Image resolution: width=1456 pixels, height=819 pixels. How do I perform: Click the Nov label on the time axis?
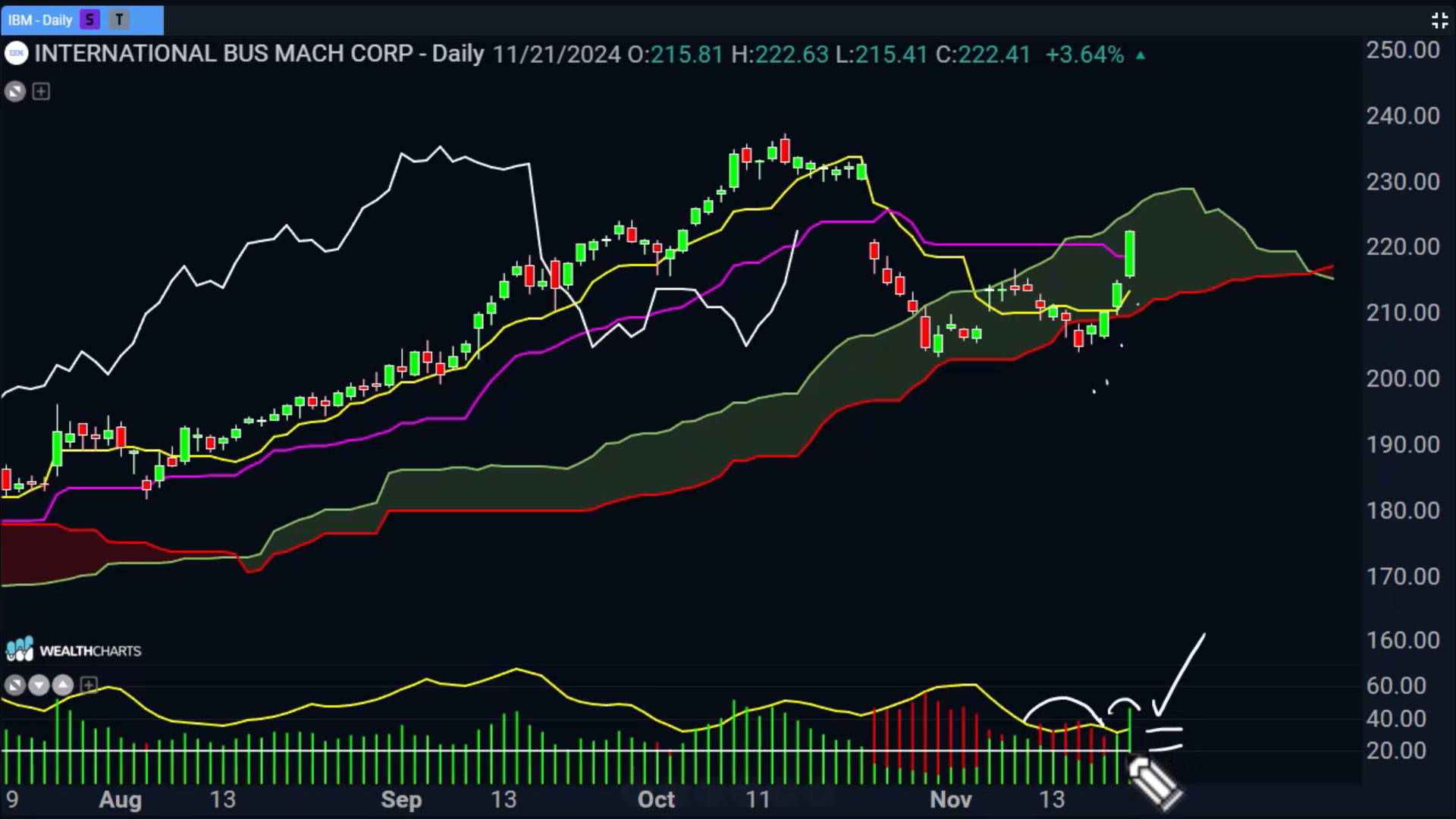(951, 800)
